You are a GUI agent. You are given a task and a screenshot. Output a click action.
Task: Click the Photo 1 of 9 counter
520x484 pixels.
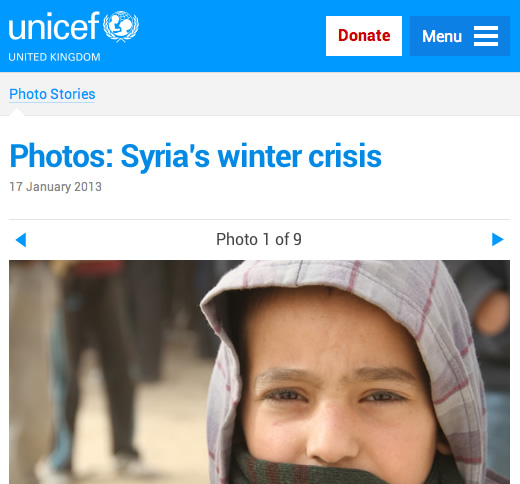(259, 239)
